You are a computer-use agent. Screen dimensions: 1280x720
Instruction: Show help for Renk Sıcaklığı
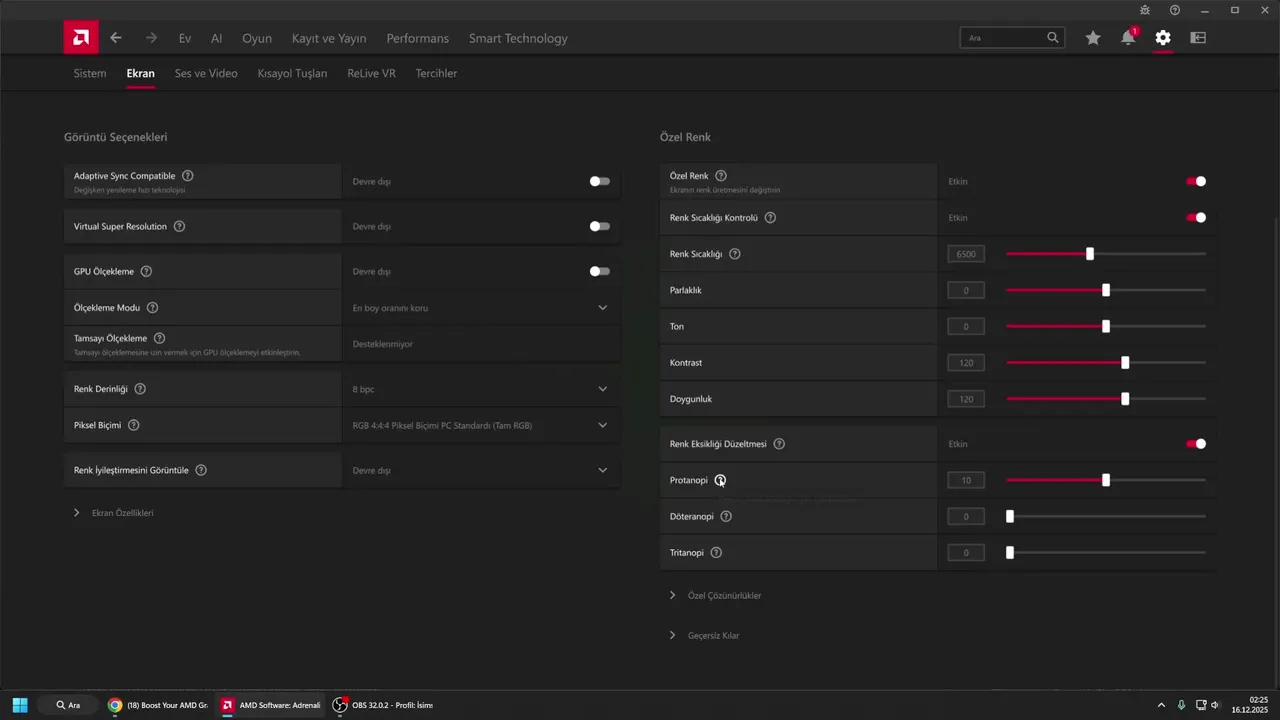(x=735, y=254)
